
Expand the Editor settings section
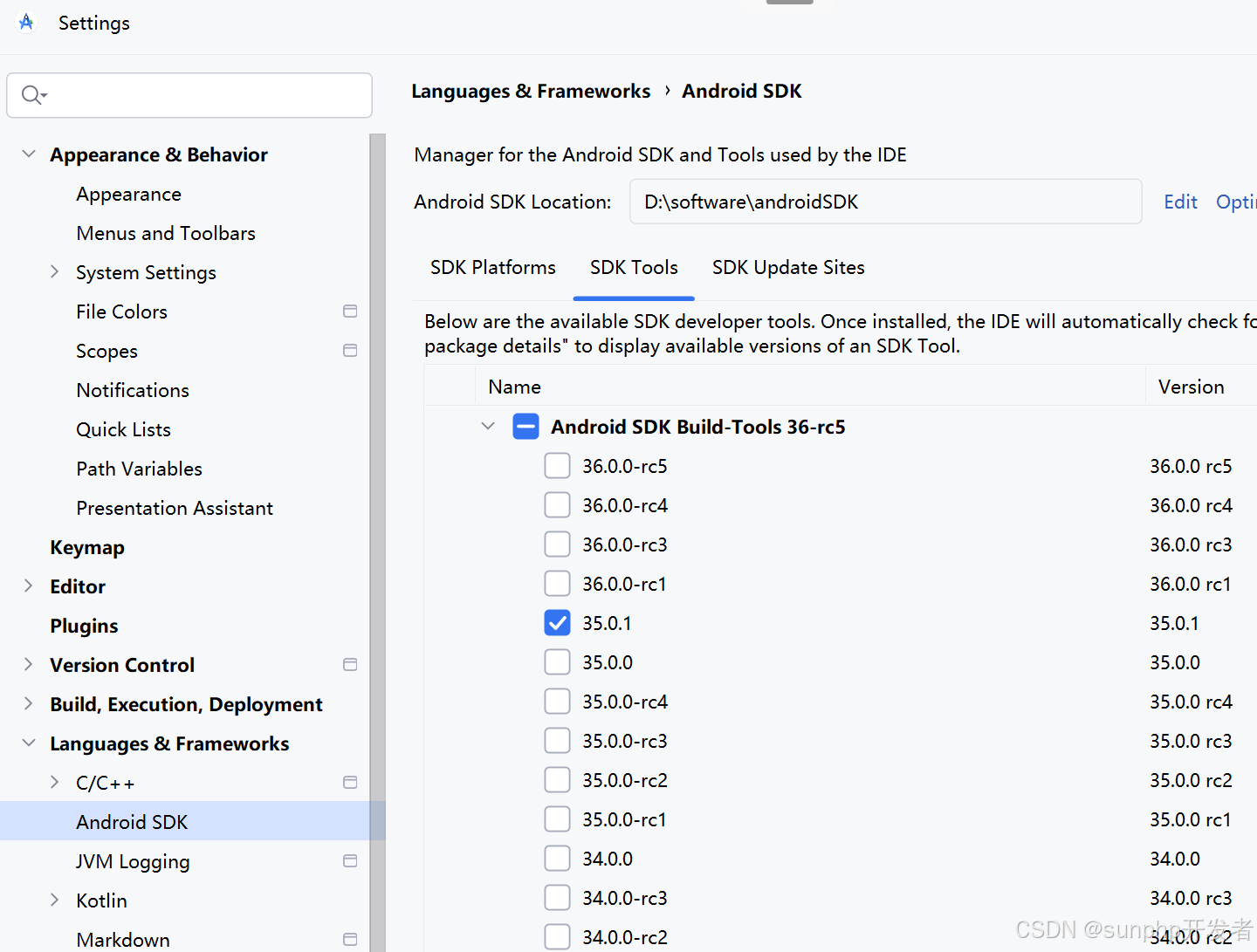29,586
